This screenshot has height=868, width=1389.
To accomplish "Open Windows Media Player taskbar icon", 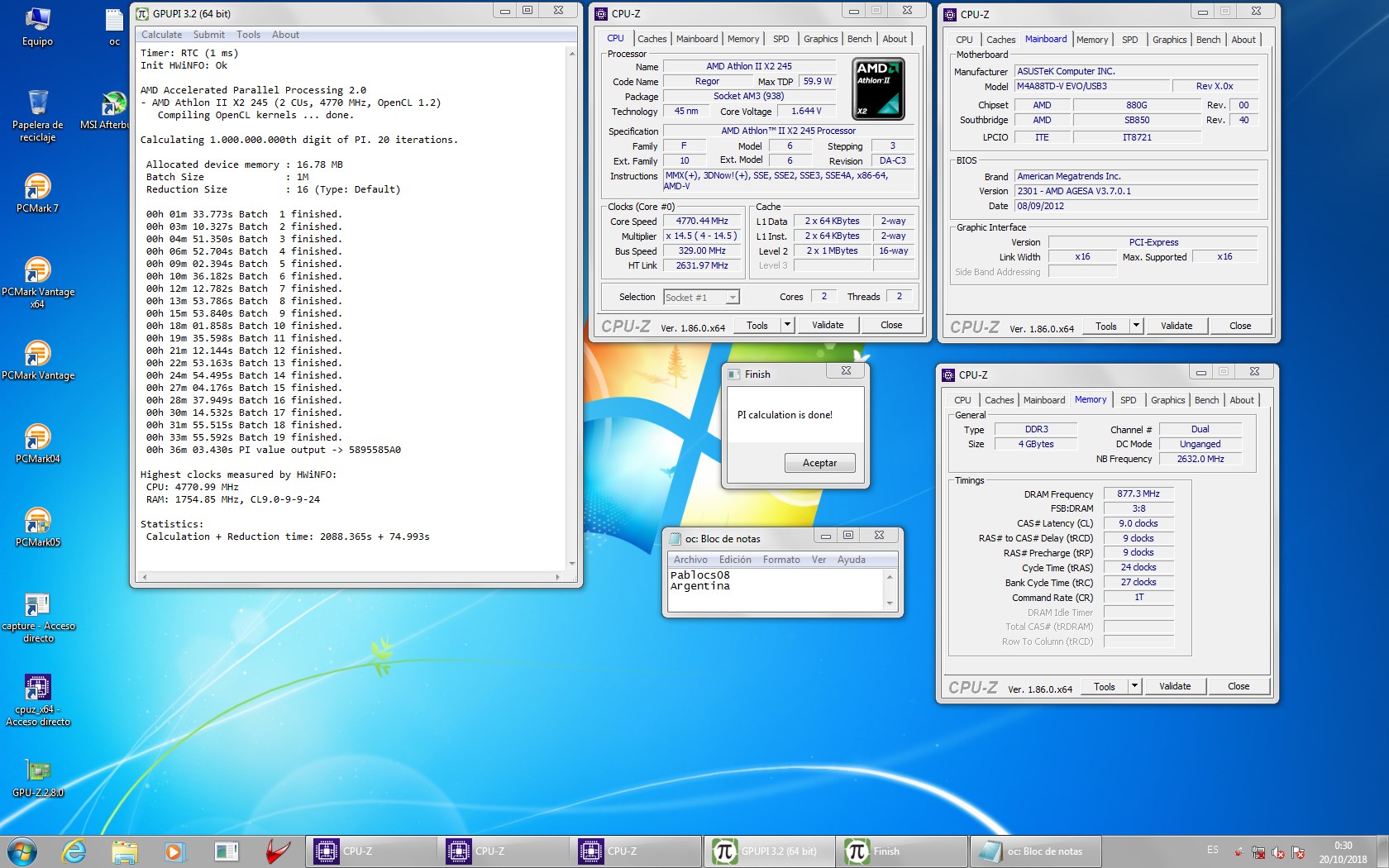I will click(174, 851).
